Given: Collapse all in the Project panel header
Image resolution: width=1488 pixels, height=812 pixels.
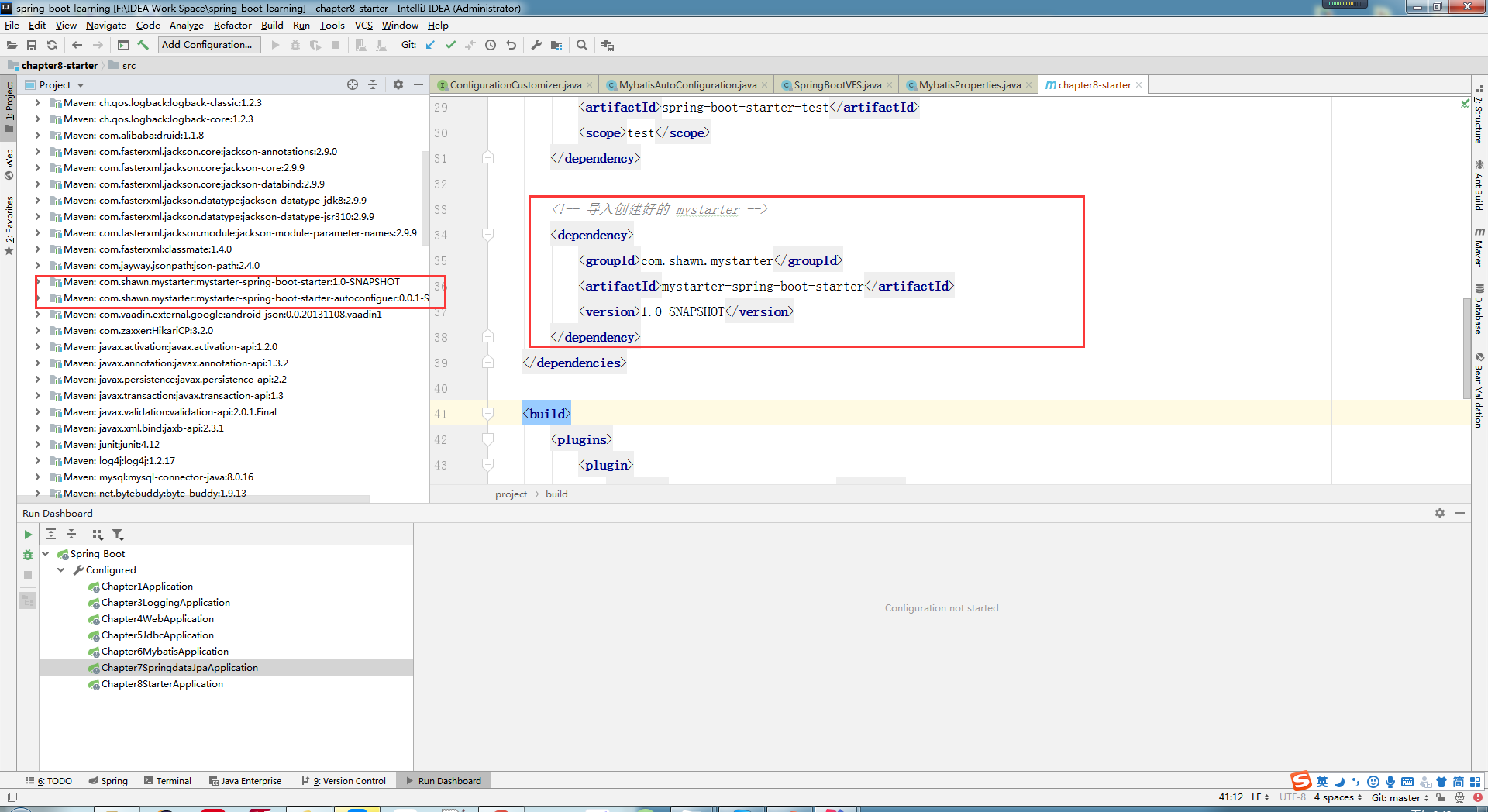Looking at the screenshot, I should click(x=373, y=84).
